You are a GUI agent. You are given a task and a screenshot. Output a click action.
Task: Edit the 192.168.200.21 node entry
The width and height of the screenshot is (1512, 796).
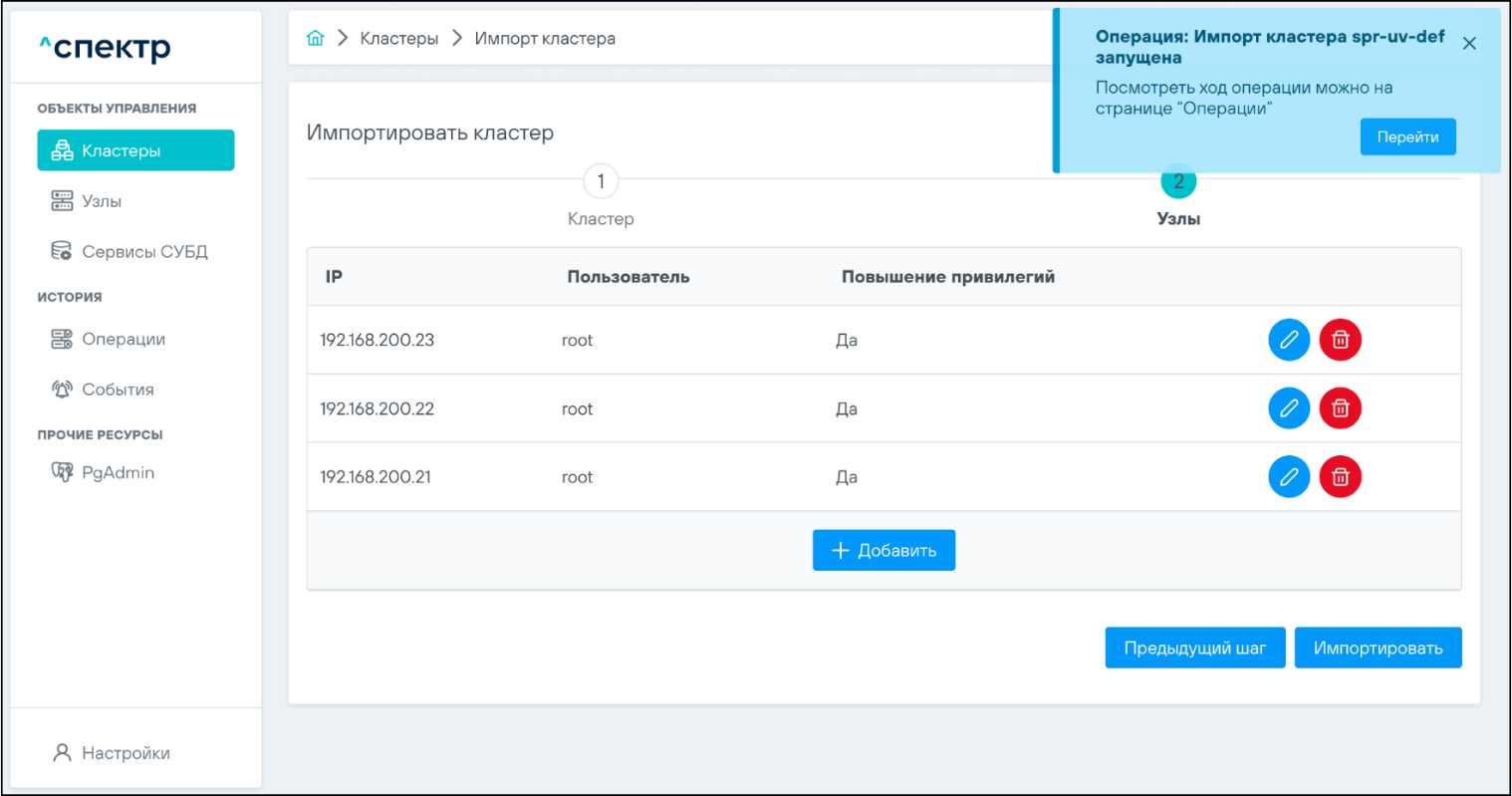click(x=1288, y=477)
